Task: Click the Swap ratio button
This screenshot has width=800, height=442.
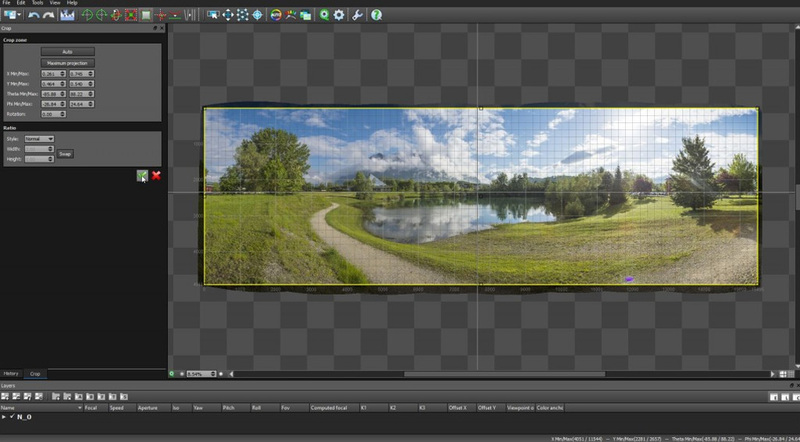Action: pyautogui.click(x=65, y=154)
